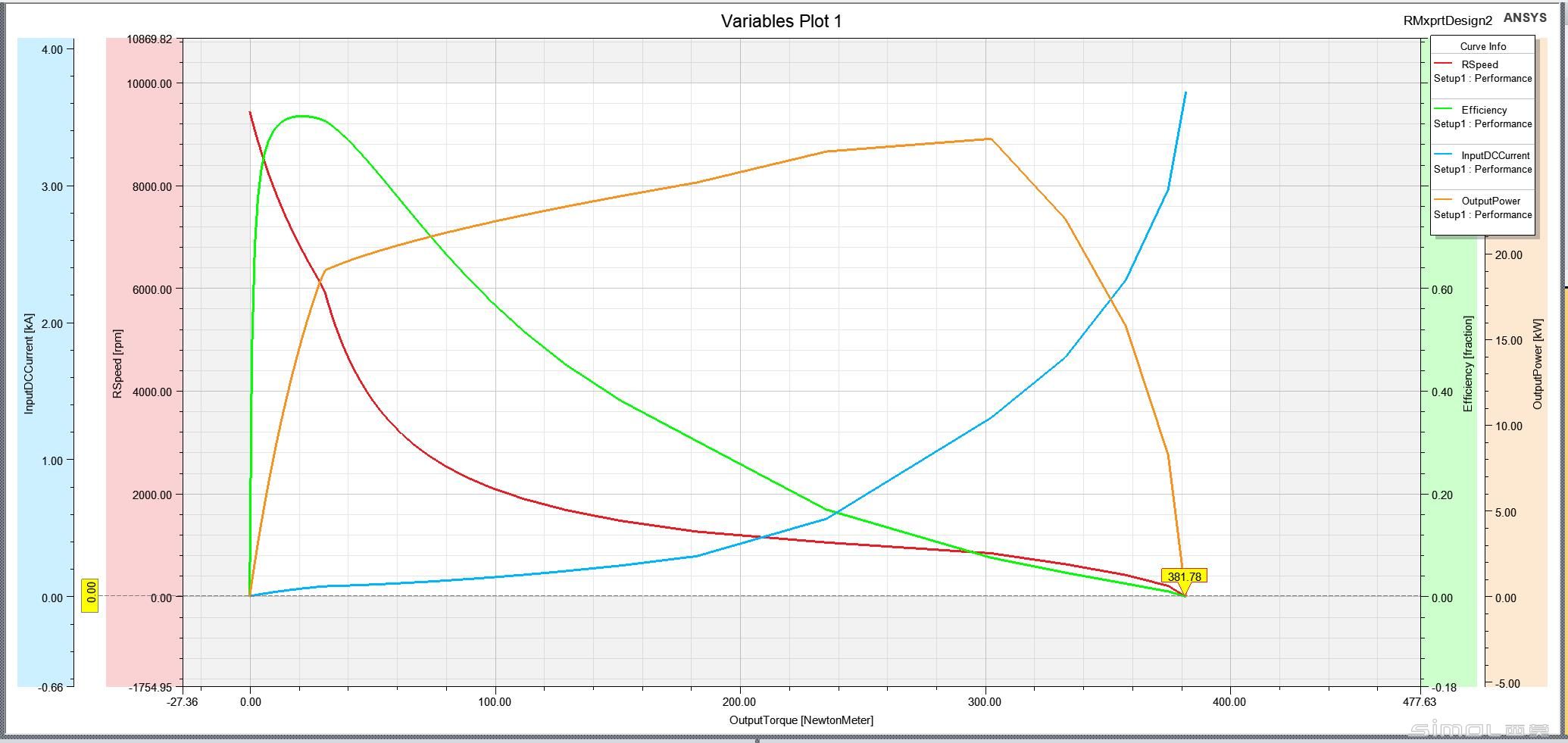Click the 10869.82 RSpeed axis maximum
1568x743 pixels.
click(x=149, y=39)
